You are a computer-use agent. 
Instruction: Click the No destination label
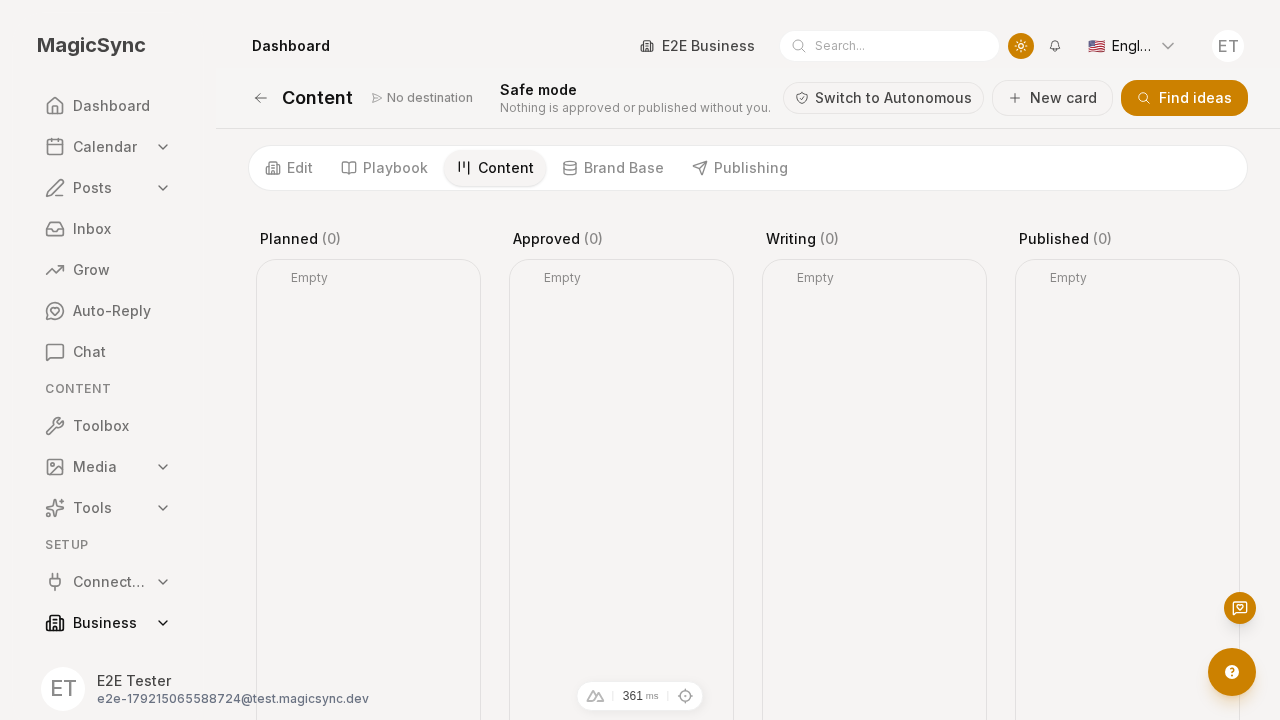point(422,98)
